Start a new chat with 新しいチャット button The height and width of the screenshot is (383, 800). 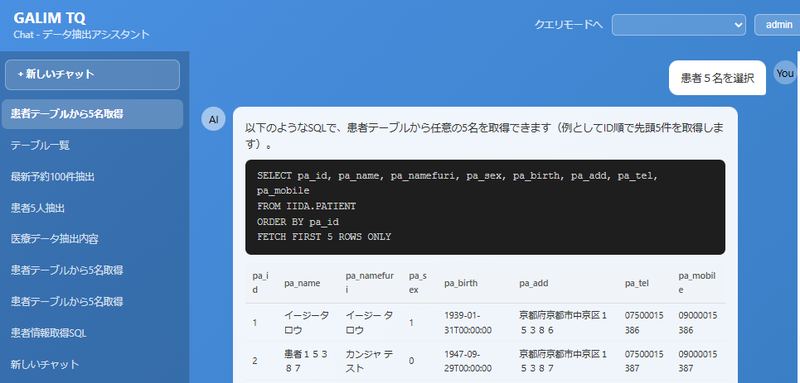[92, 74]
